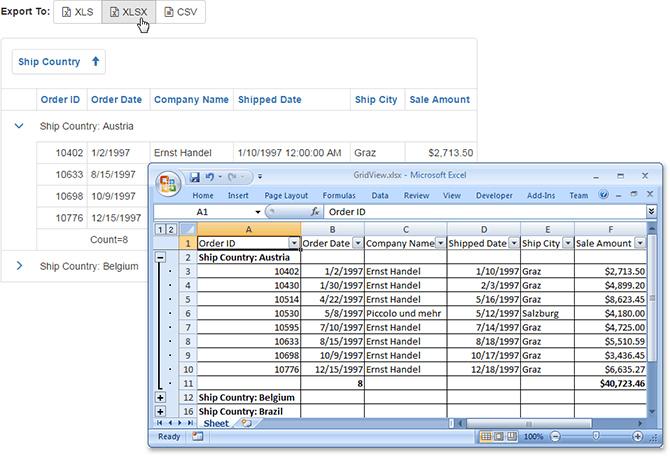Image resolution: width=670 pixels, height=456 pixels.
Task: Open the Sale Amount filter dropdown
Action: click(x=640, y=243)
